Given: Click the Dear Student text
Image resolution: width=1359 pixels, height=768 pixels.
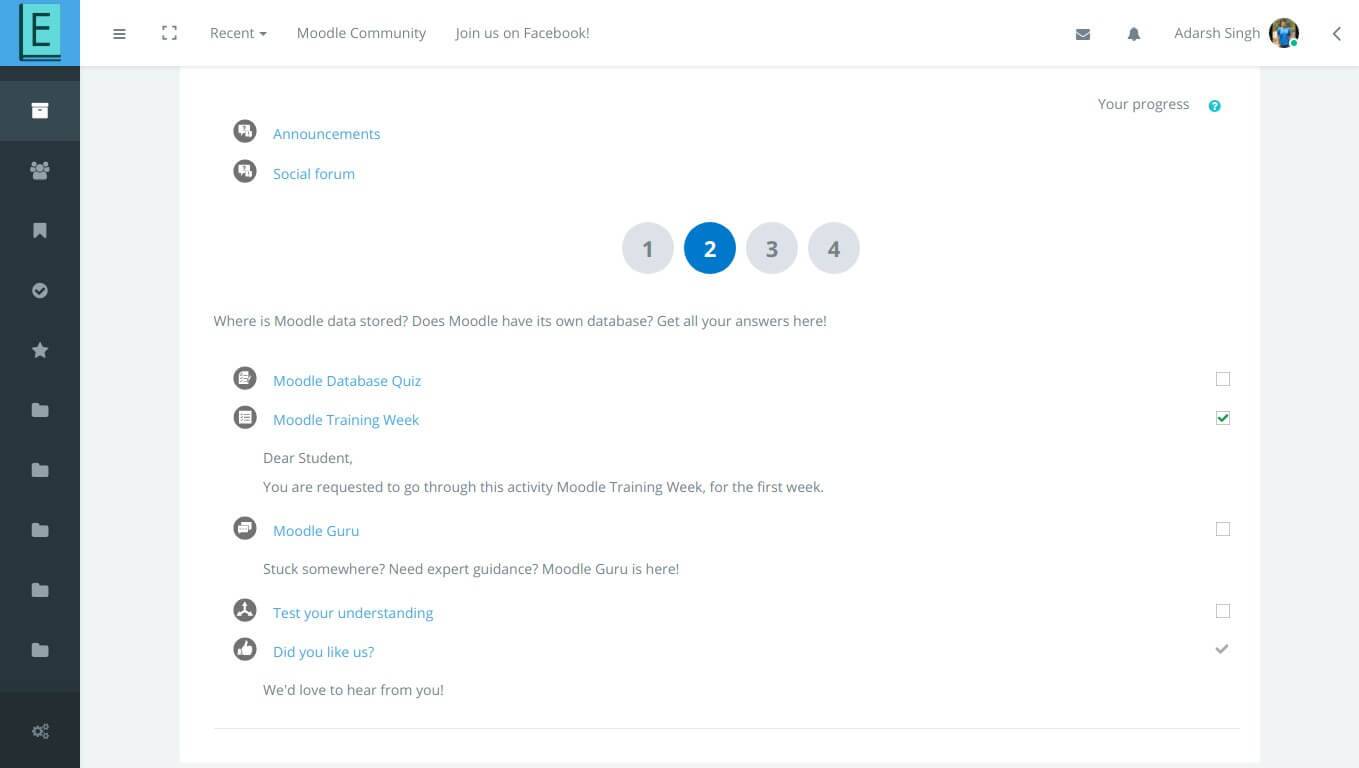Looking at the screenshot, I should click(x=308, y=458).
